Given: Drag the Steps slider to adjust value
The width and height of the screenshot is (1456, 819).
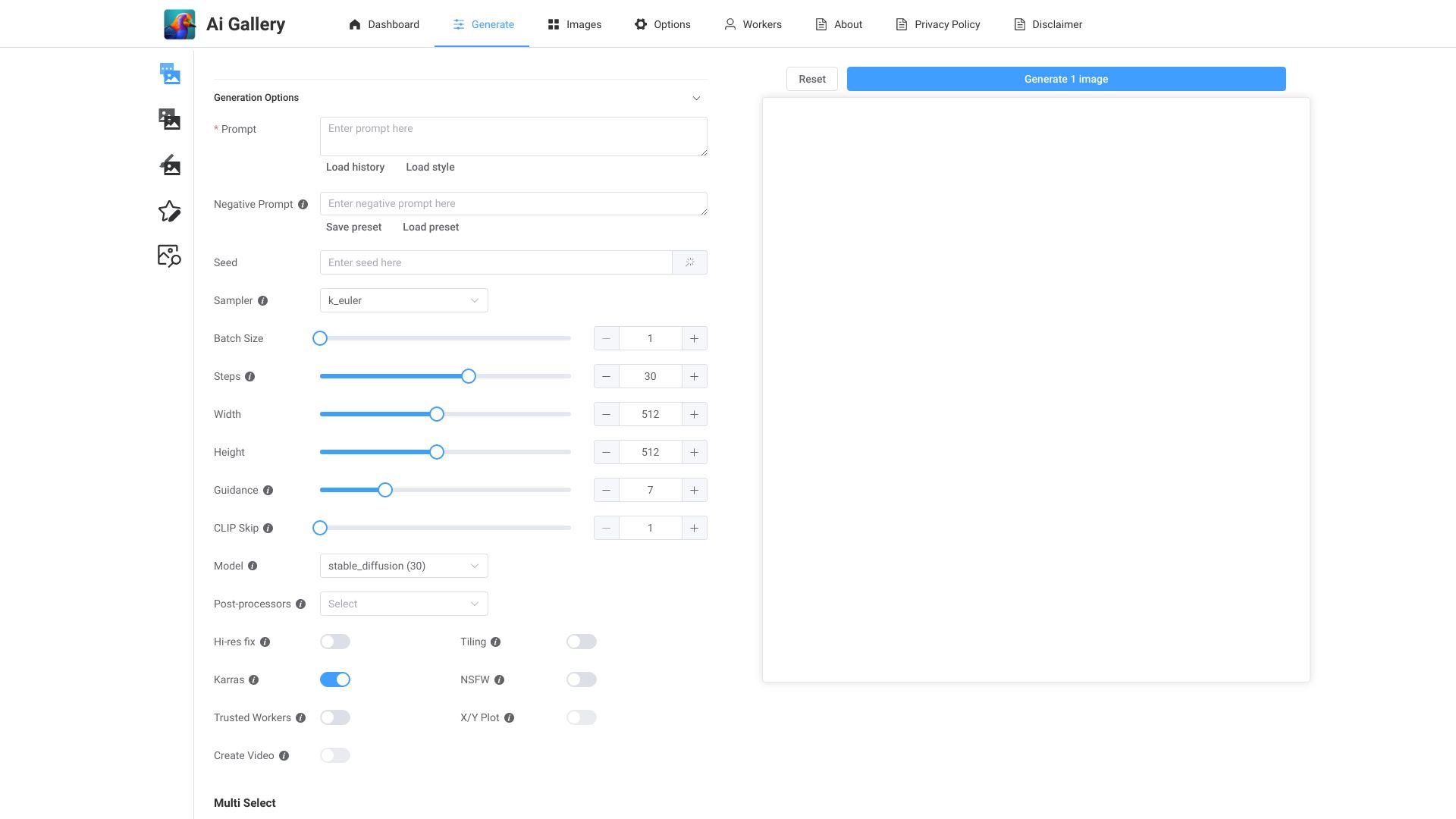Looking at the screenshot, I should (467, 376).
